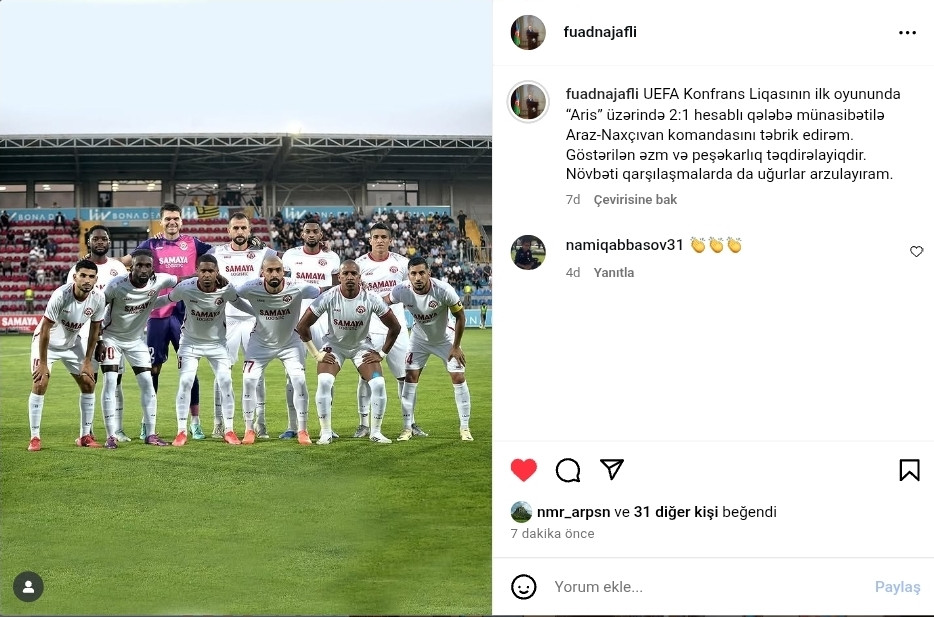
Task: Open nmr_arpsn username link
Action: point(574,512)
